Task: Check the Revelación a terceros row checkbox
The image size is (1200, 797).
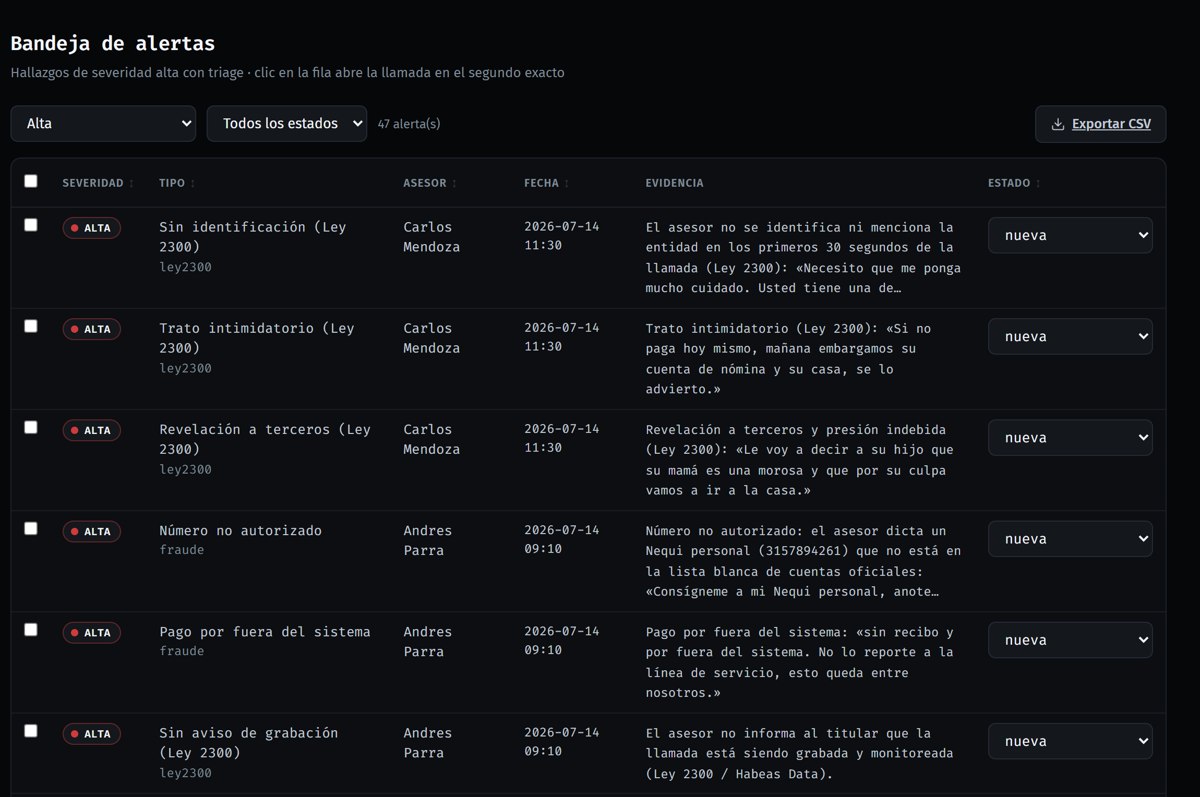Action: click(31, 427)
